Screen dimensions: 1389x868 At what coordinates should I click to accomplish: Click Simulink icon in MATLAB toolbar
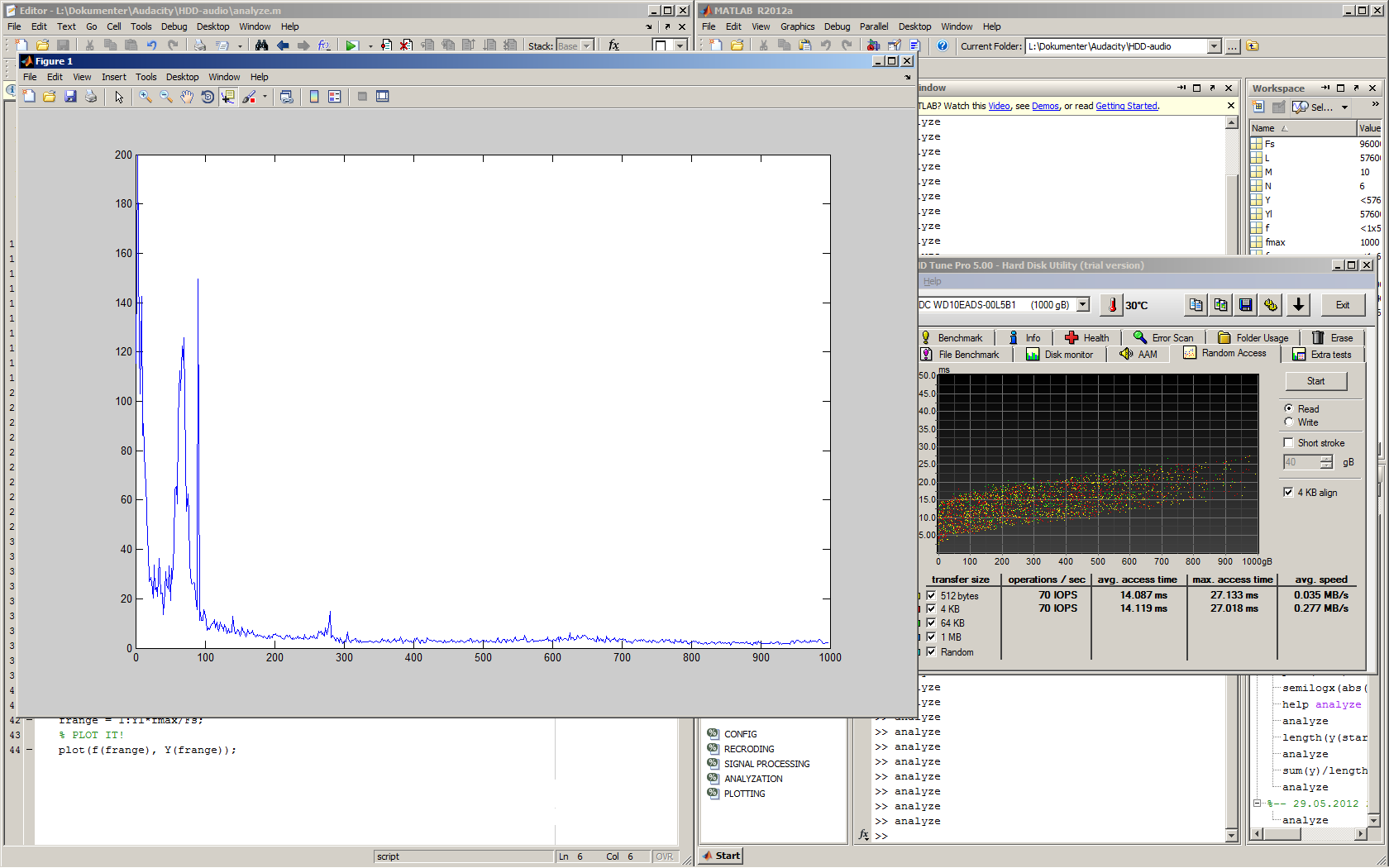point(873,45)
